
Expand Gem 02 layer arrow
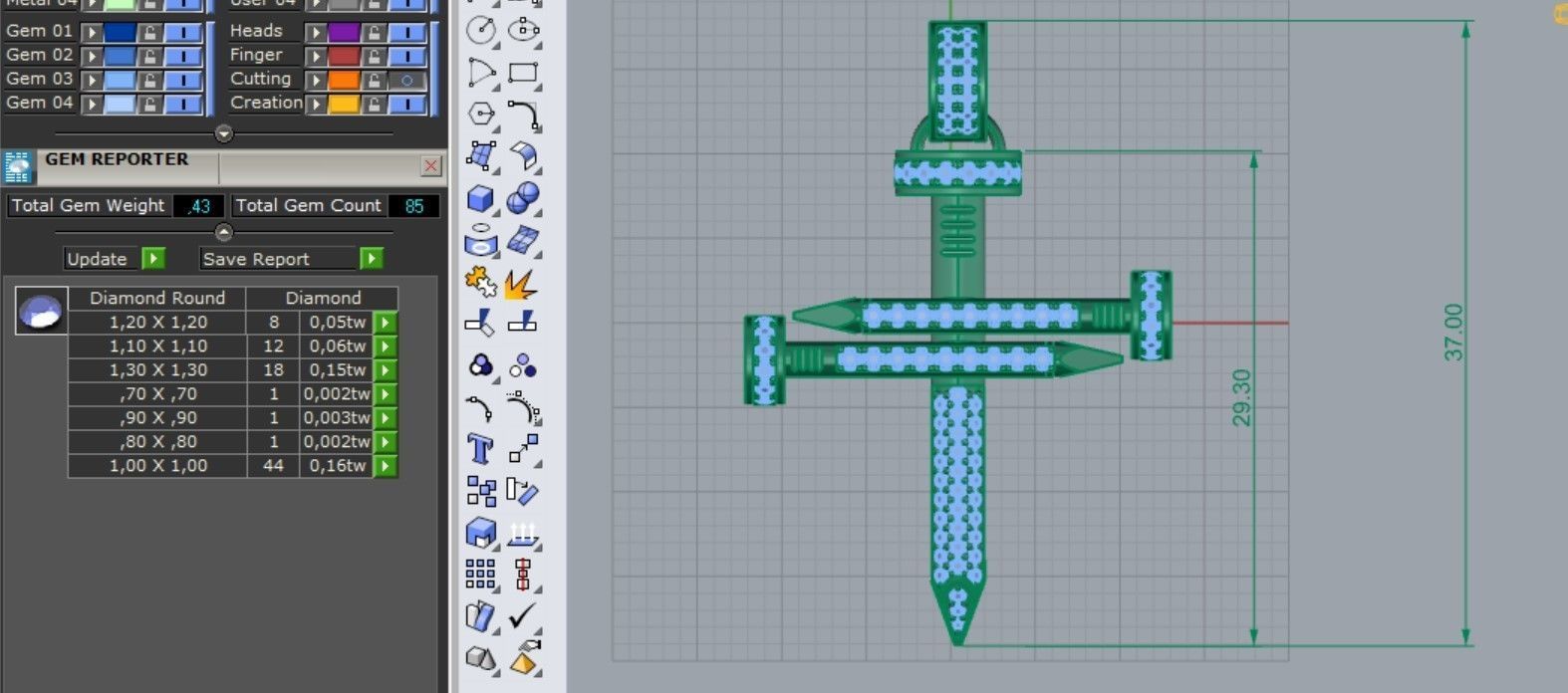tap(92, 56)
